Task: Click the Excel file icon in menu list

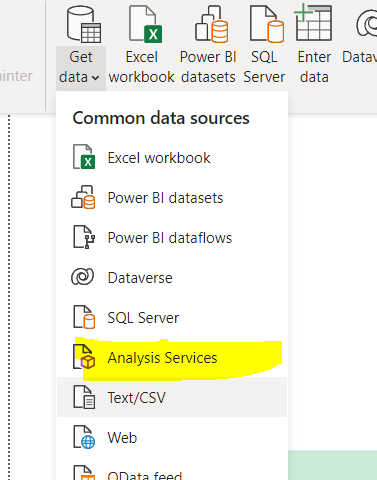Action: click(84, 157)
